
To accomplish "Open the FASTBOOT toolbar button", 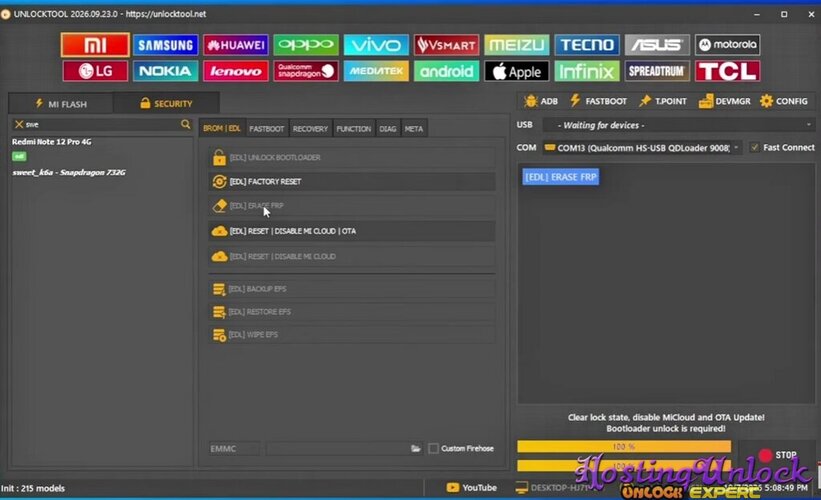I will pyautogui.click(x=598, y=101).
